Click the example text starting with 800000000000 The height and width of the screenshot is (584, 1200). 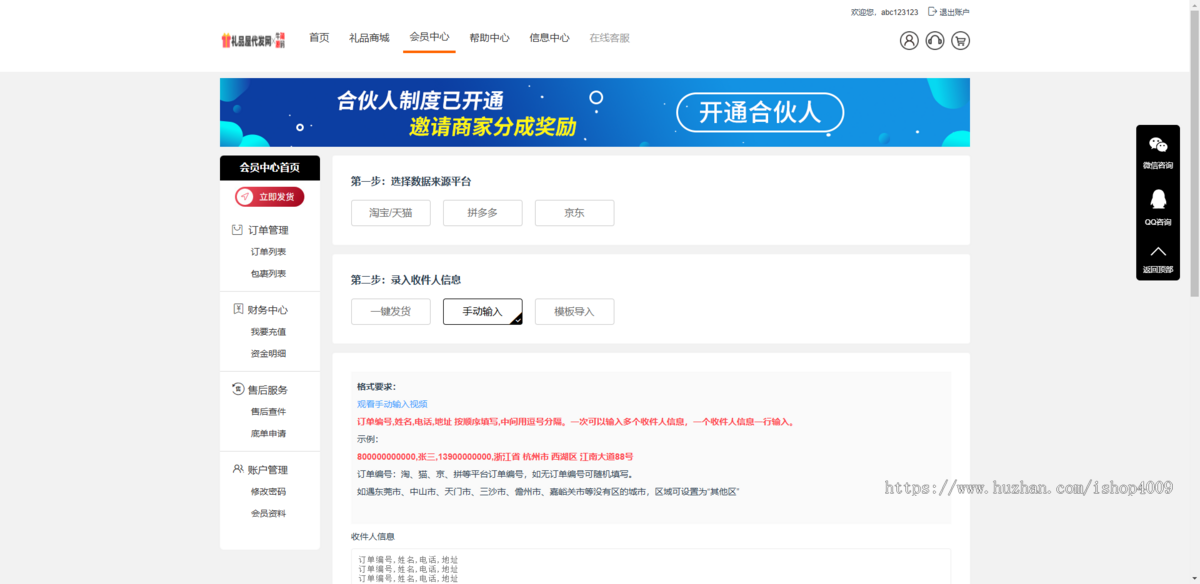point(495,457)
